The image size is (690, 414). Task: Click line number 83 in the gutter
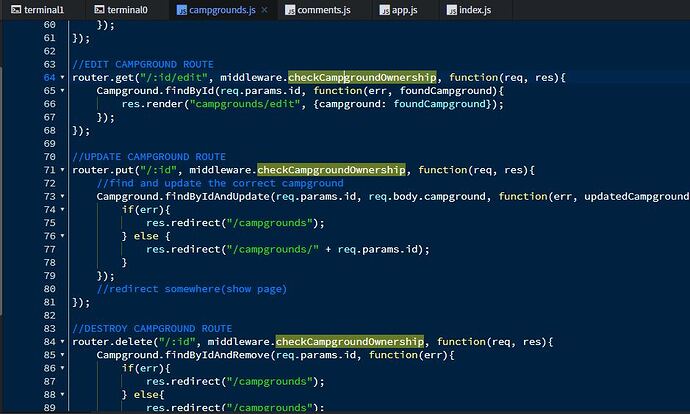pyautogui.click(x=50, y=328)
